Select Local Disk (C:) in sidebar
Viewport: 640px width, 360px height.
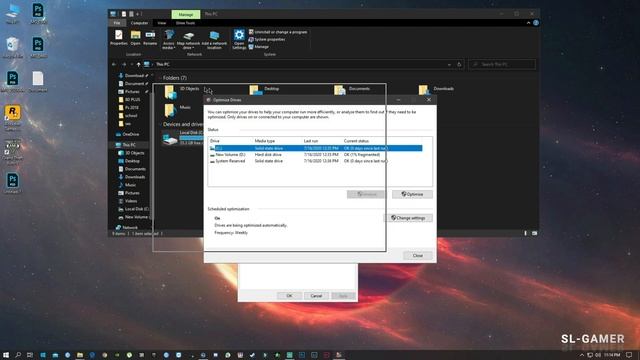pyautogui.click(x=136, y=209)
